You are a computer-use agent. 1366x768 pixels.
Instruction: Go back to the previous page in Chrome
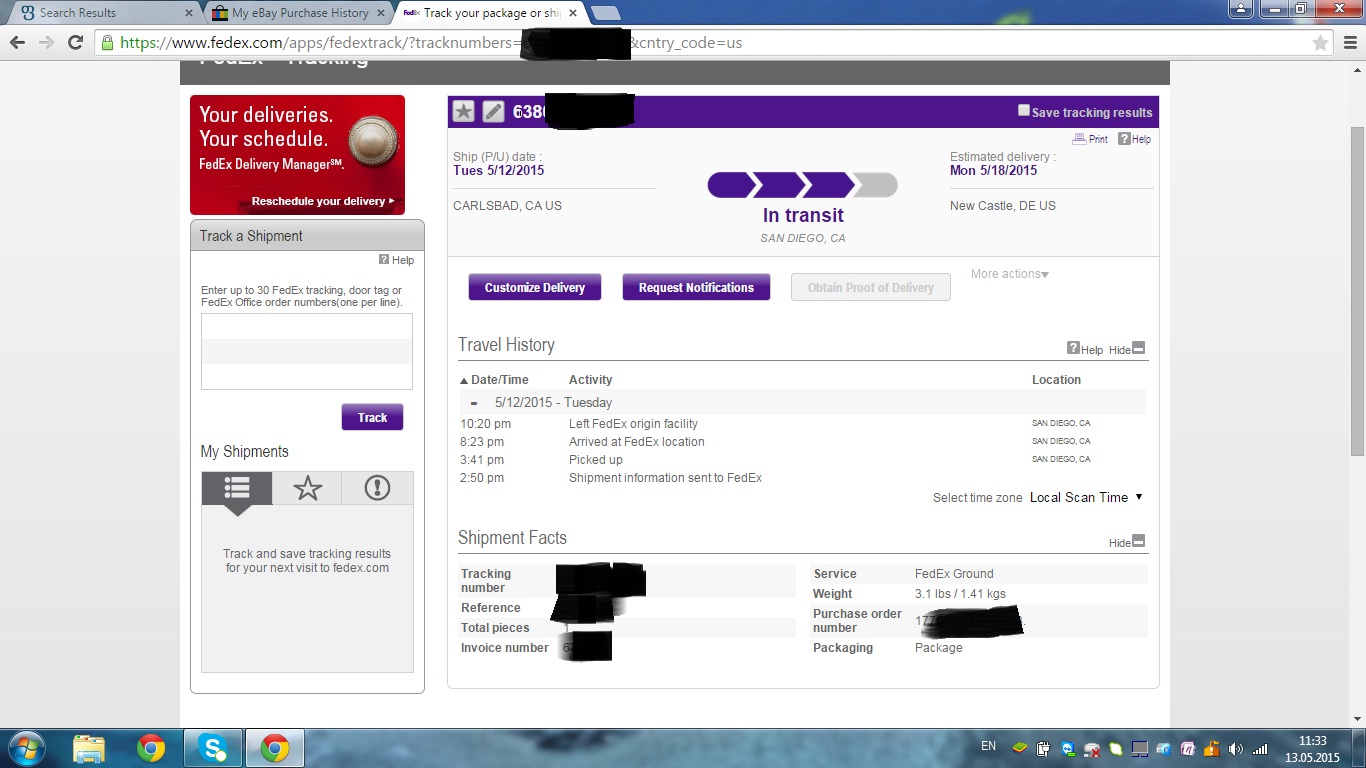18,43
